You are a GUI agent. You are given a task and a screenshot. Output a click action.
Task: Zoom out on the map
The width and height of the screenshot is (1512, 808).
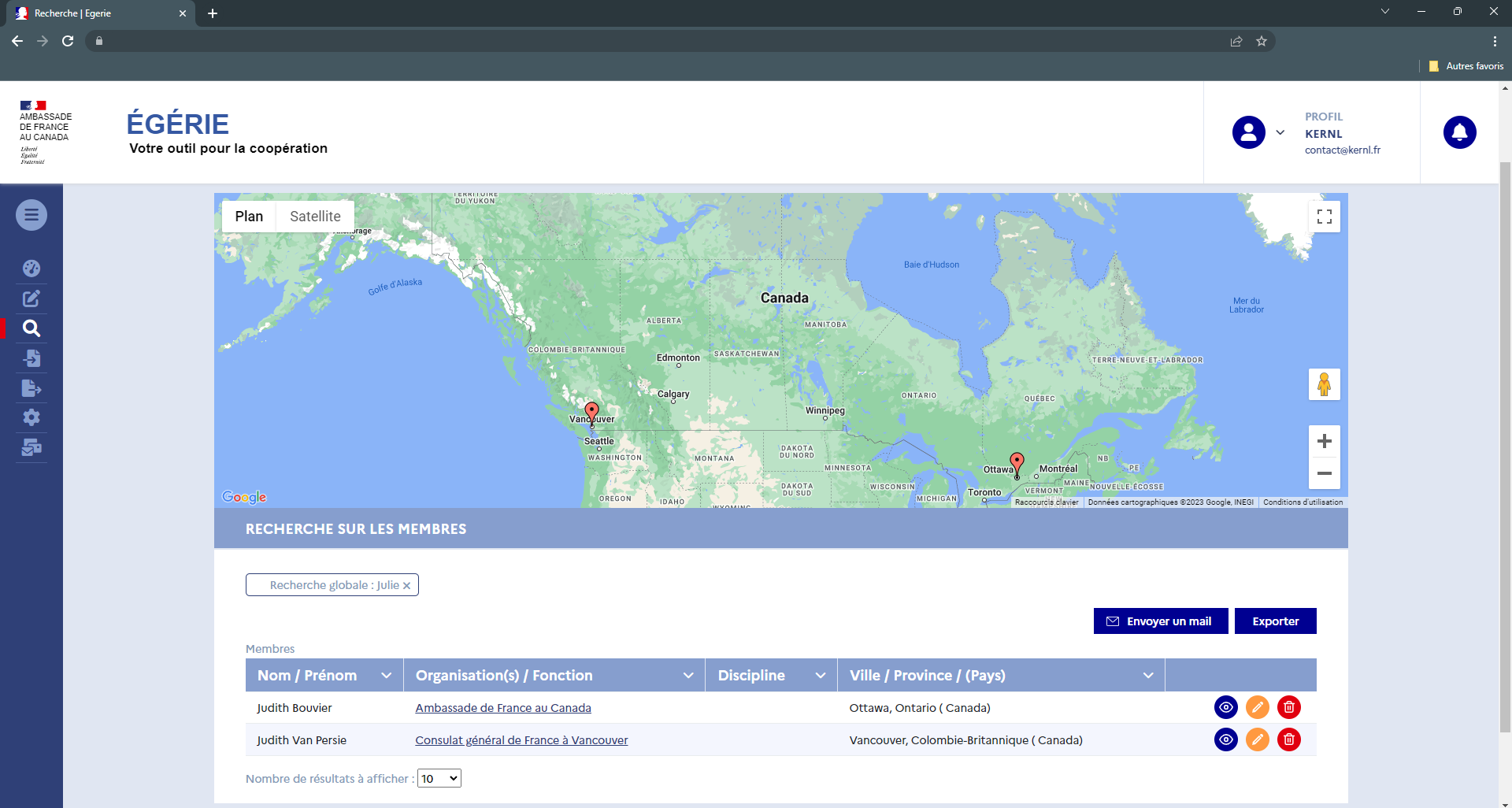(x=1325, y=473)
